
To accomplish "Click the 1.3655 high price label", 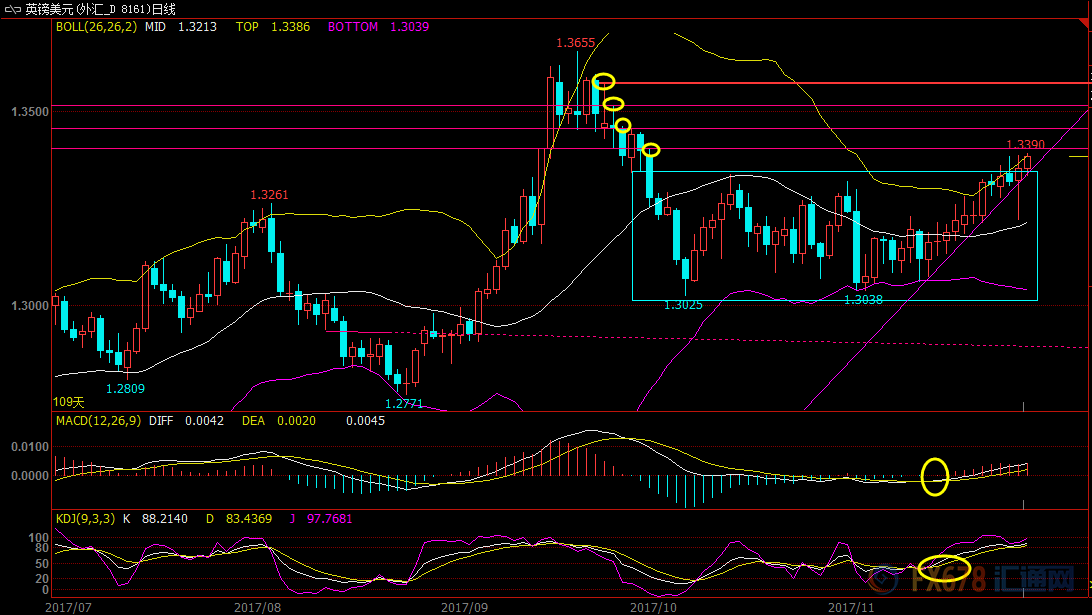I will pyautogui.click(x=576, y=43).
